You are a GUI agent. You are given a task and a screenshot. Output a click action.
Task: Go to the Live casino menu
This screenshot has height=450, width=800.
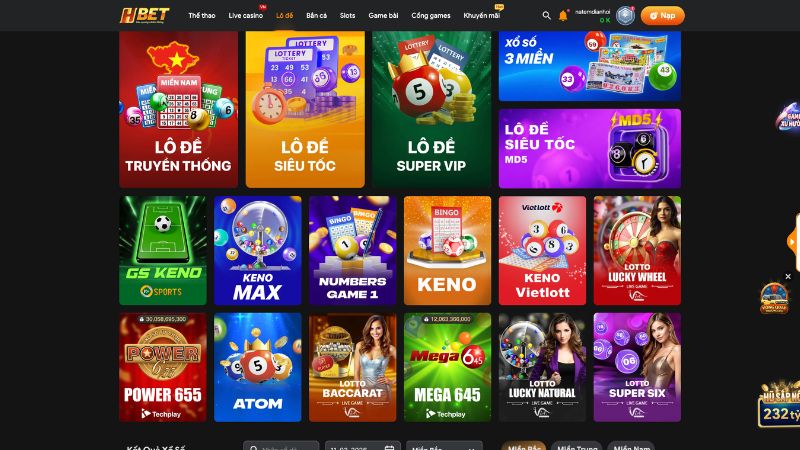tap(245, 16)
